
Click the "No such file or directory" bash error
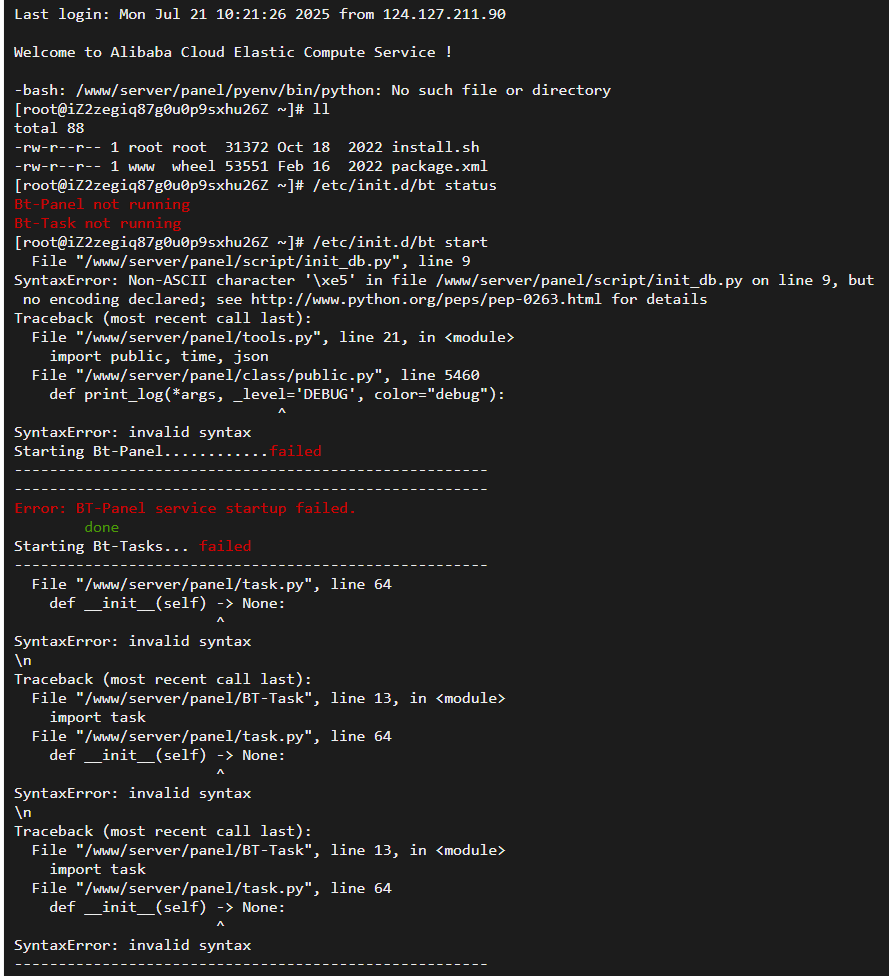500,90
